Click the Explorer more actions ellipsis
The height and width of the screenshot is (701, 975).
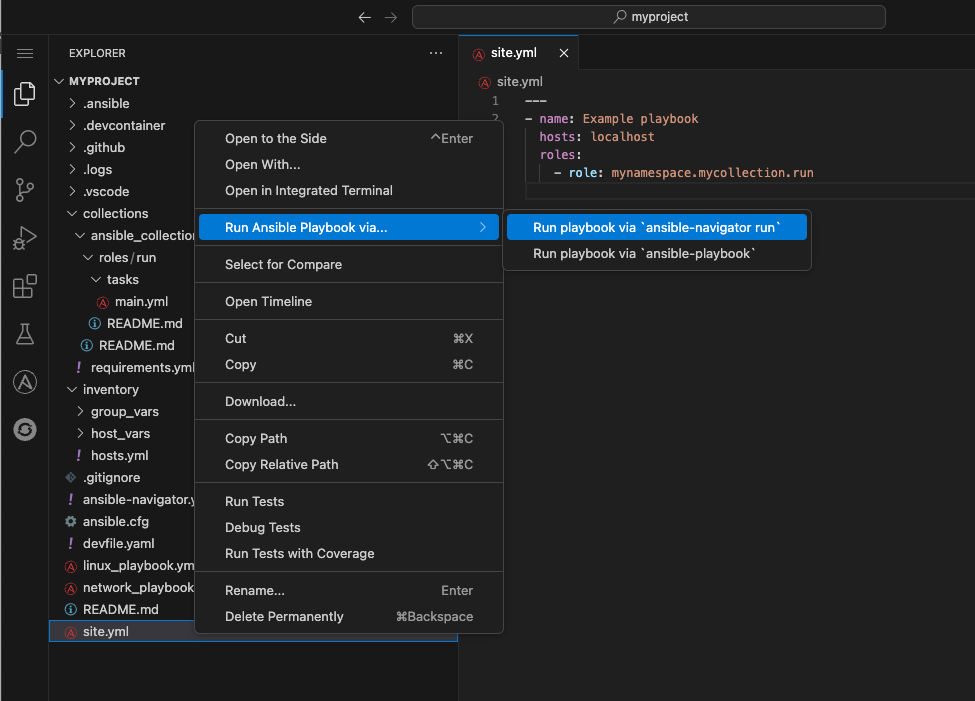[435, 53]
